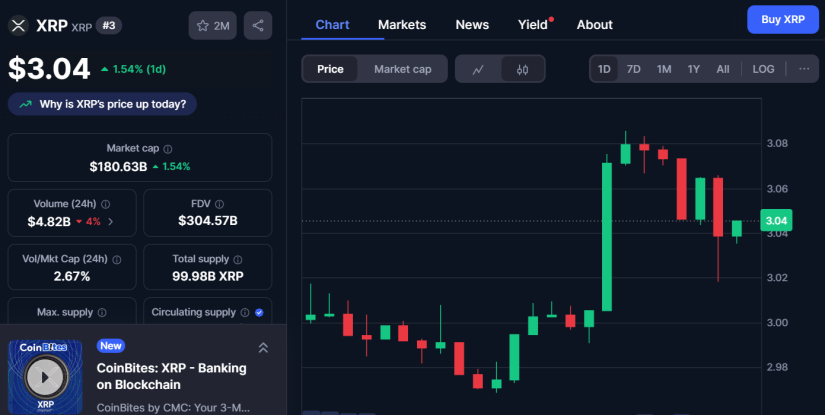Image resolution: width=825 pixels, height=415 pixels.
Task: Click "Why is XRP's price up today?"
Action: (x=102, y=104)
